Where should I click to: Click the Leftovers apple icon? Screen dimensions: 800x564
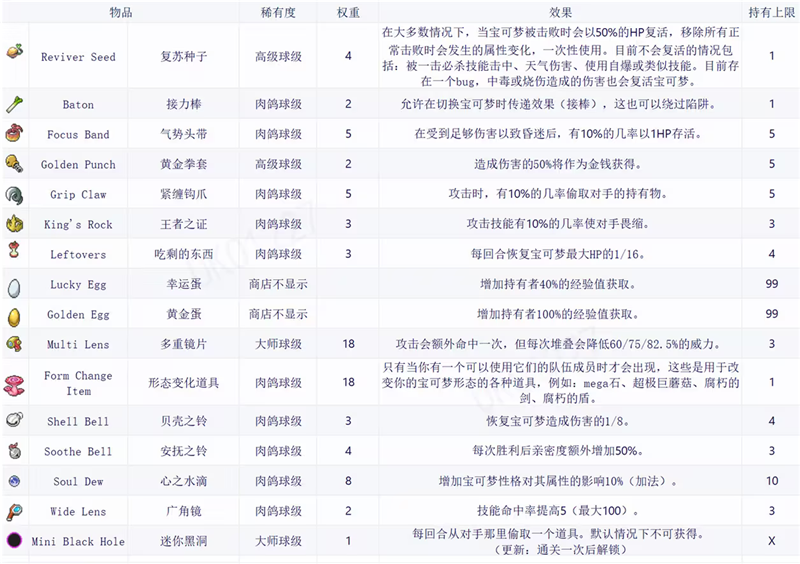[x=14, y=250]
